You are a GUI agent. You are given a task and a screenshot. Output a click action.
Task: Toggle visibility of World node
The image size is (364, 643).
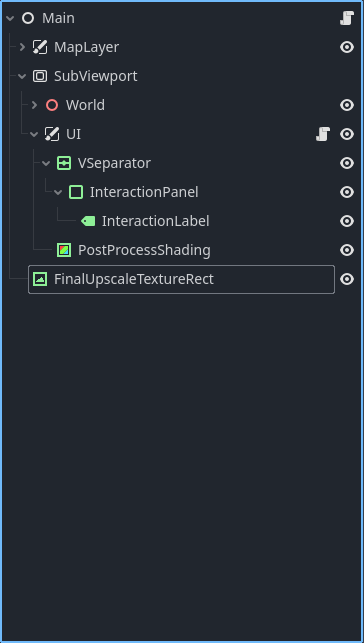click(347, 105)
